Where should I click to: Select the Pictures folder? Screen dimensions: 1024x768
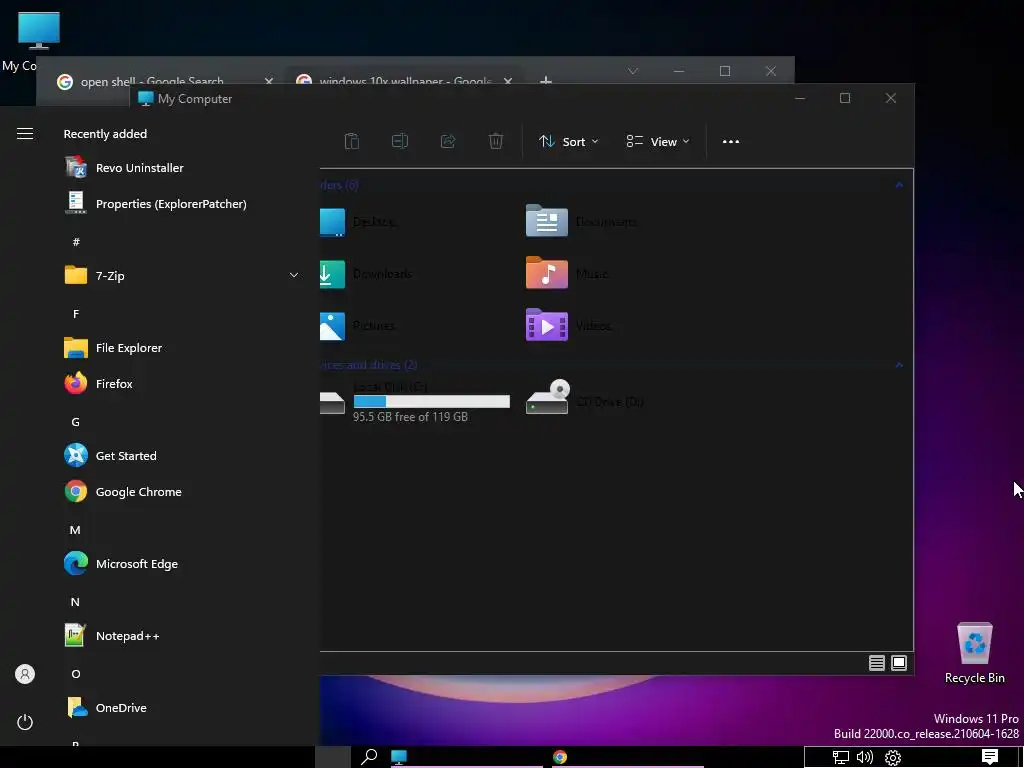point(358,325)
